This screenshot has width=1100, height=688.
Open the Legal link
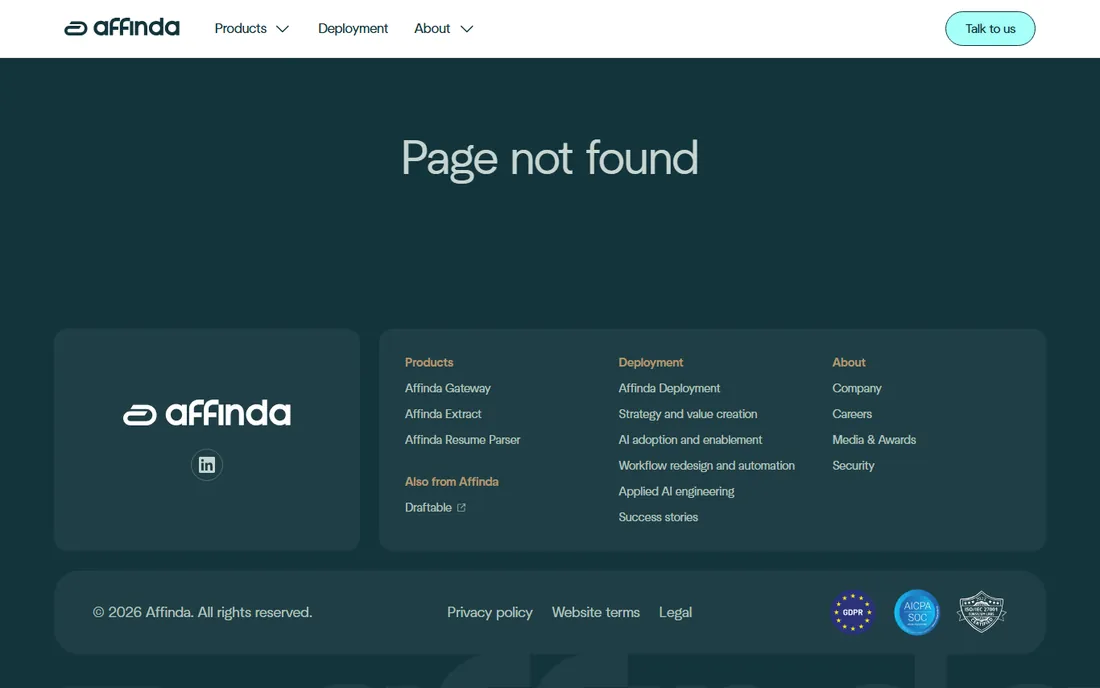675,612
